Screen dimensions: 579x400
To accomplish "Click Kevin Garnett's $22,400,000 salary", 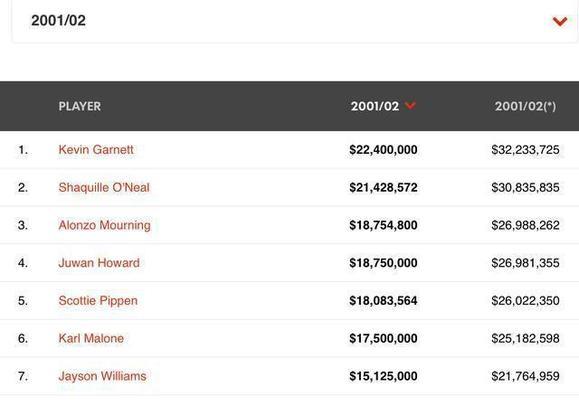I will pos(383,150).
